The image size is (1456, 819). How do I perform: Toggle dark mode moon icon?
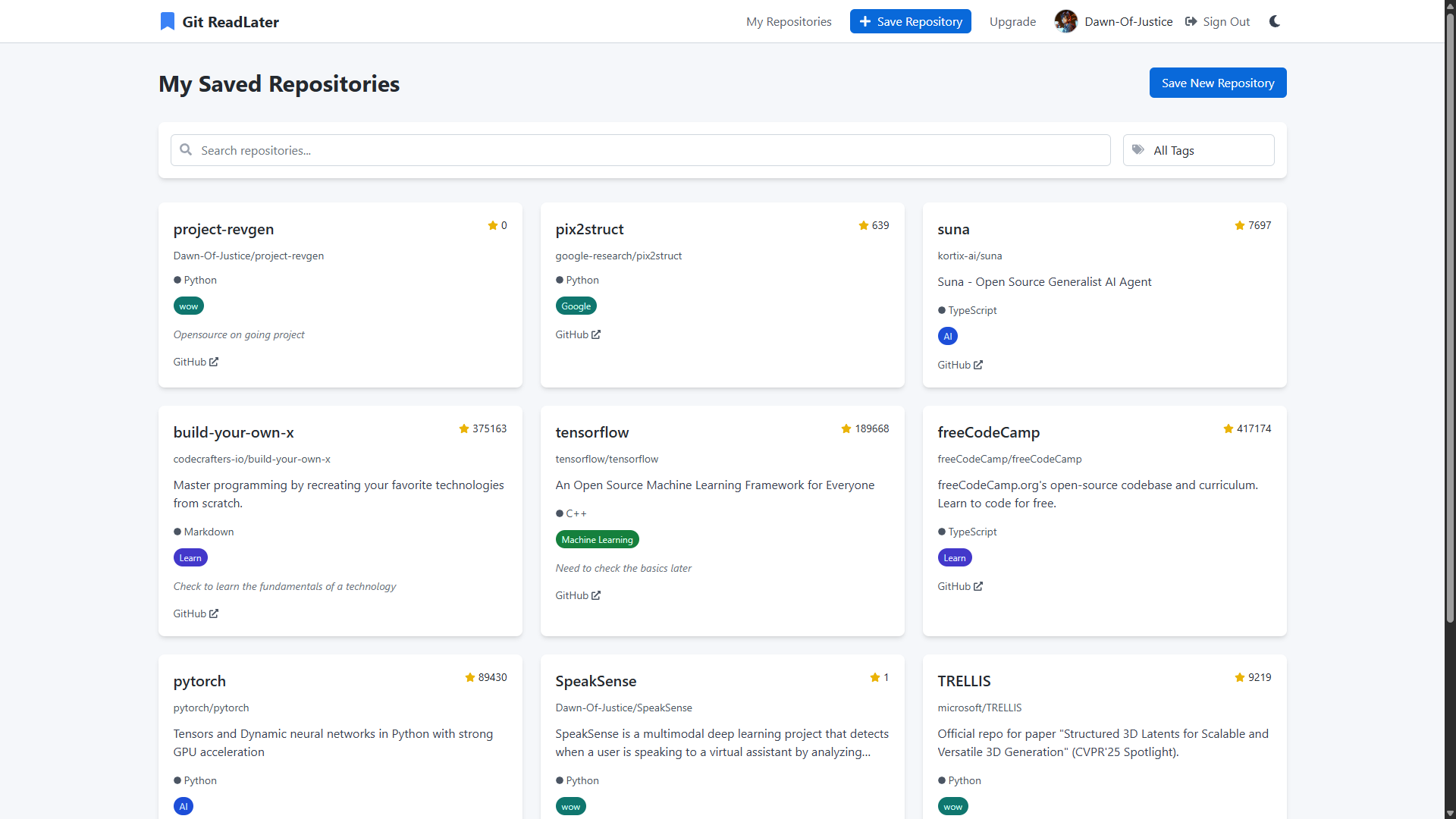click(x=1275, y=21)
